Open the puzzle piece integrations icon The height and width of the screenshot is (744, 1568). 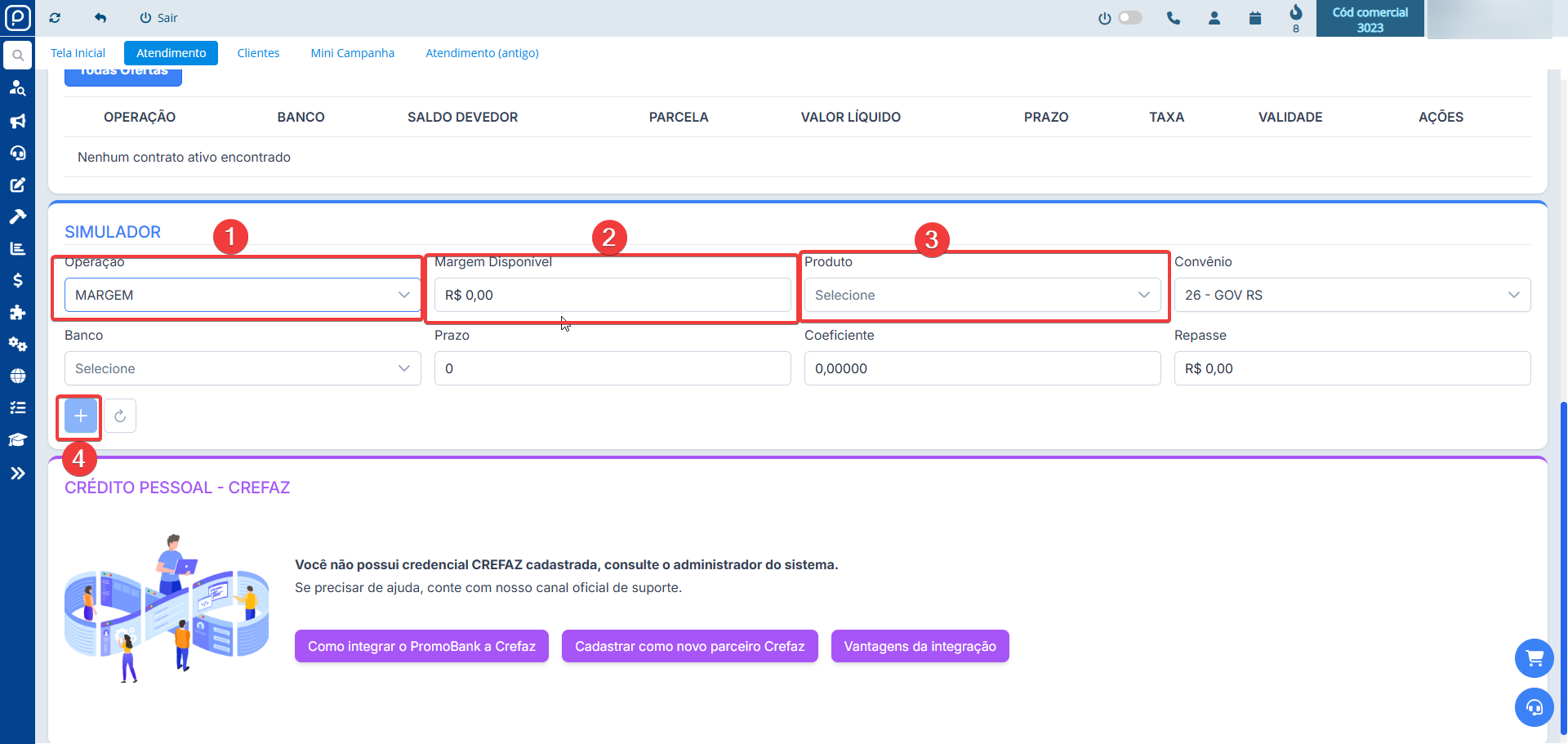[x=17, y=312]
